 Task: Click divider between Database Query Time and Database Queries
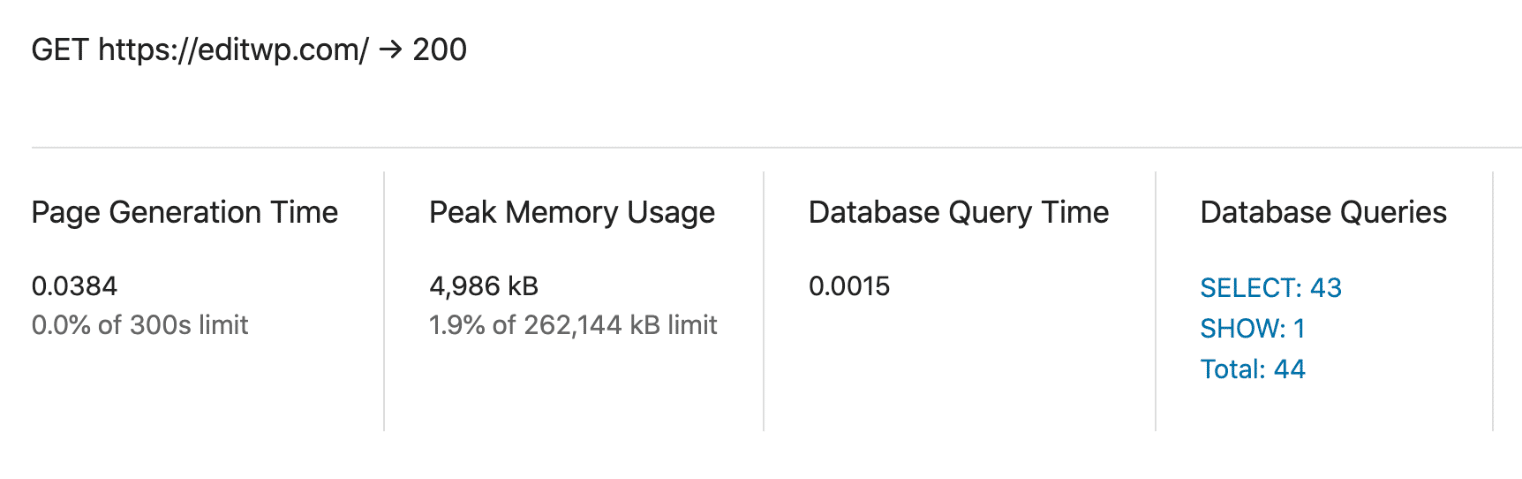tap(1156, 300)
